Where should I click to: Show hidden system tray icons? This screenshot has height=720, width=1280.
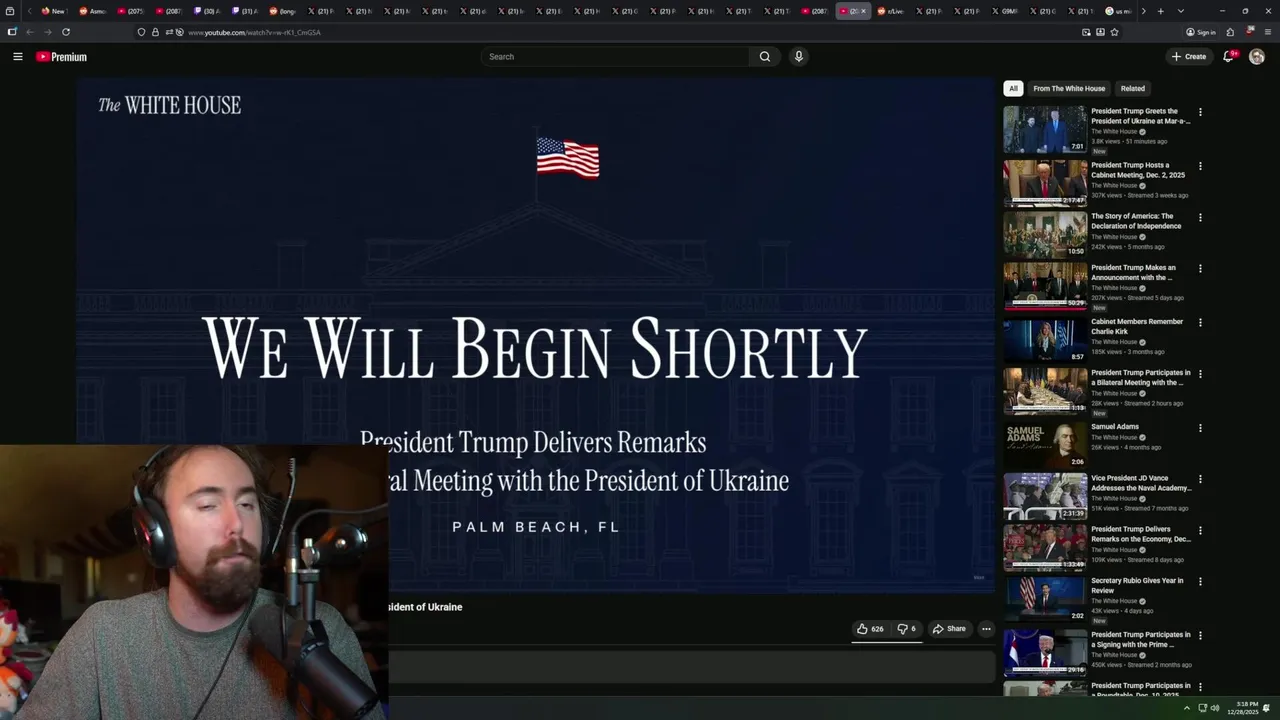1188,708
